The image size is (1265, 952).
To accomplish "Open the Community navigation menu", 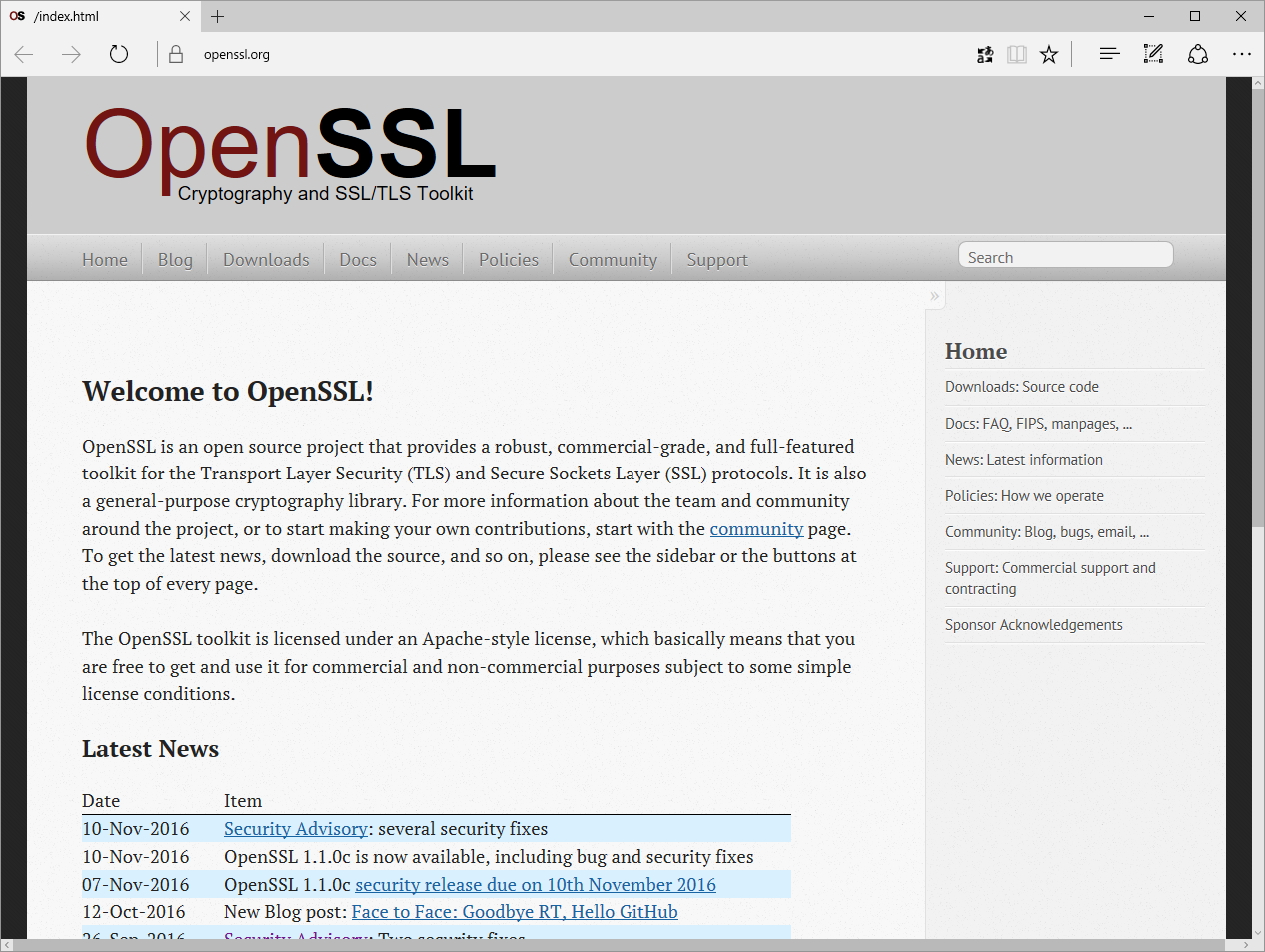I will click(612, 259).
